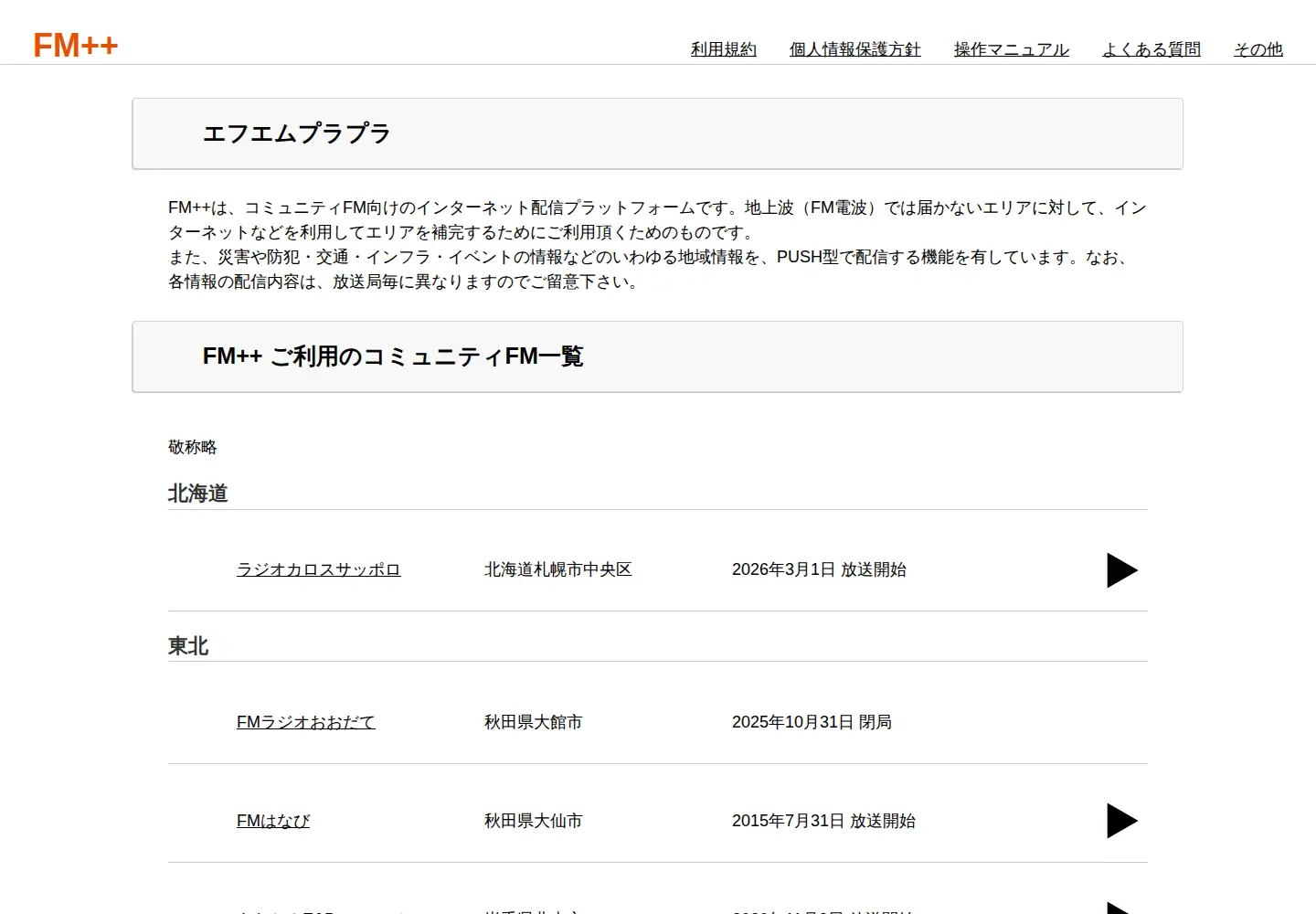Click the 2025年10月31日 閉局 text

(812, 722)
